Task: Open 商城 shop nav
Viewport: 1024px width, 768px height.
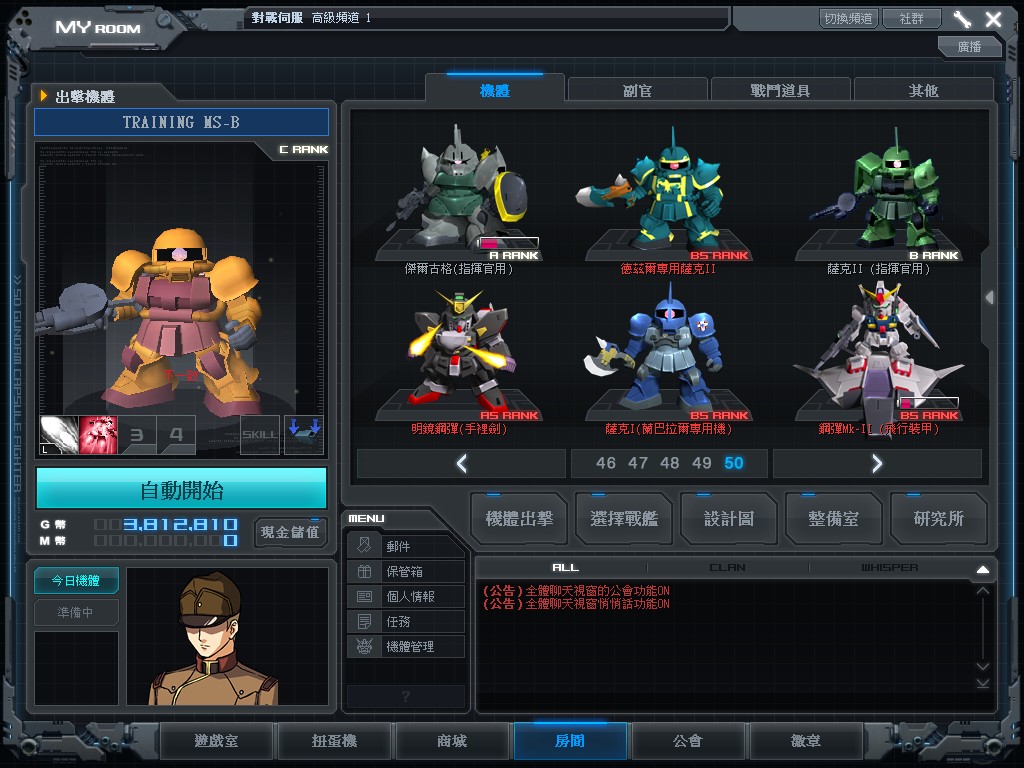Action: click(x=452, y=741)
